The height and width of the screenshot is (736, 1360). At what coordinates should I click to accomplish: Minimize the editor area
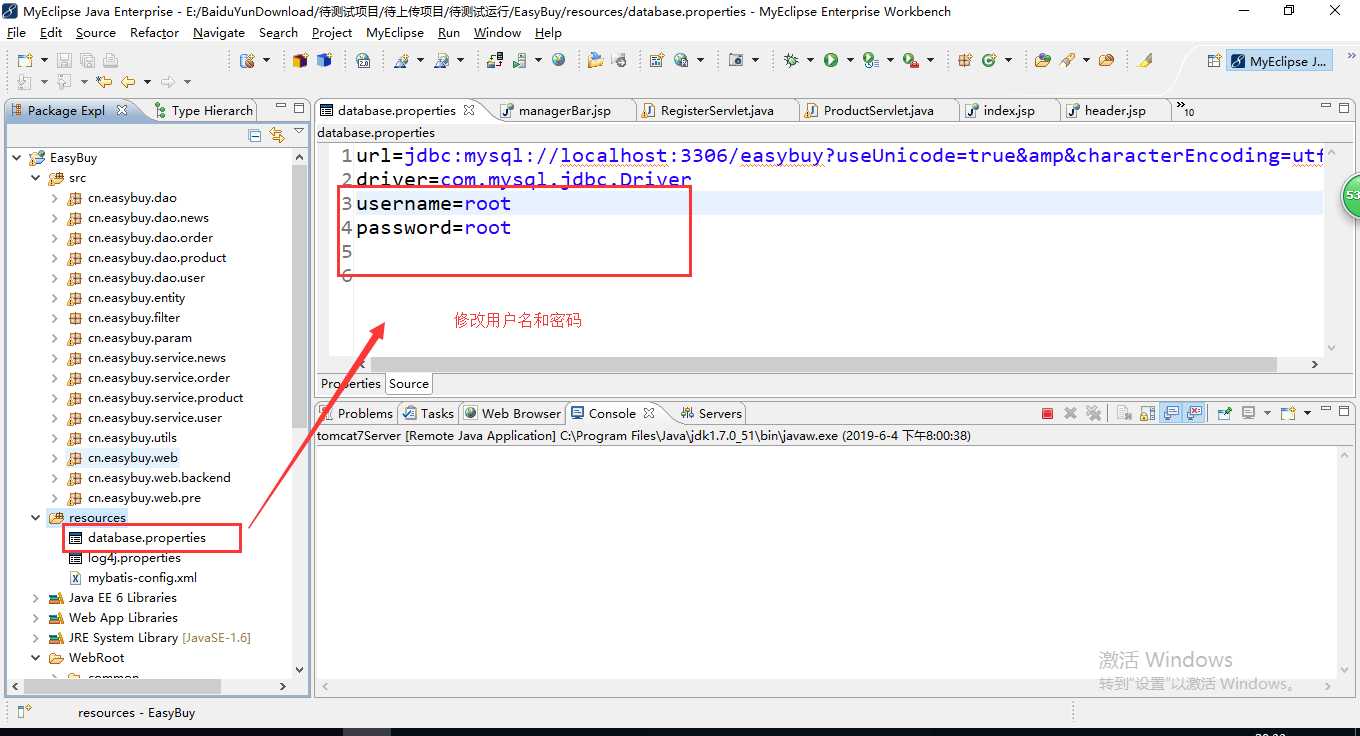point(1327,107)
